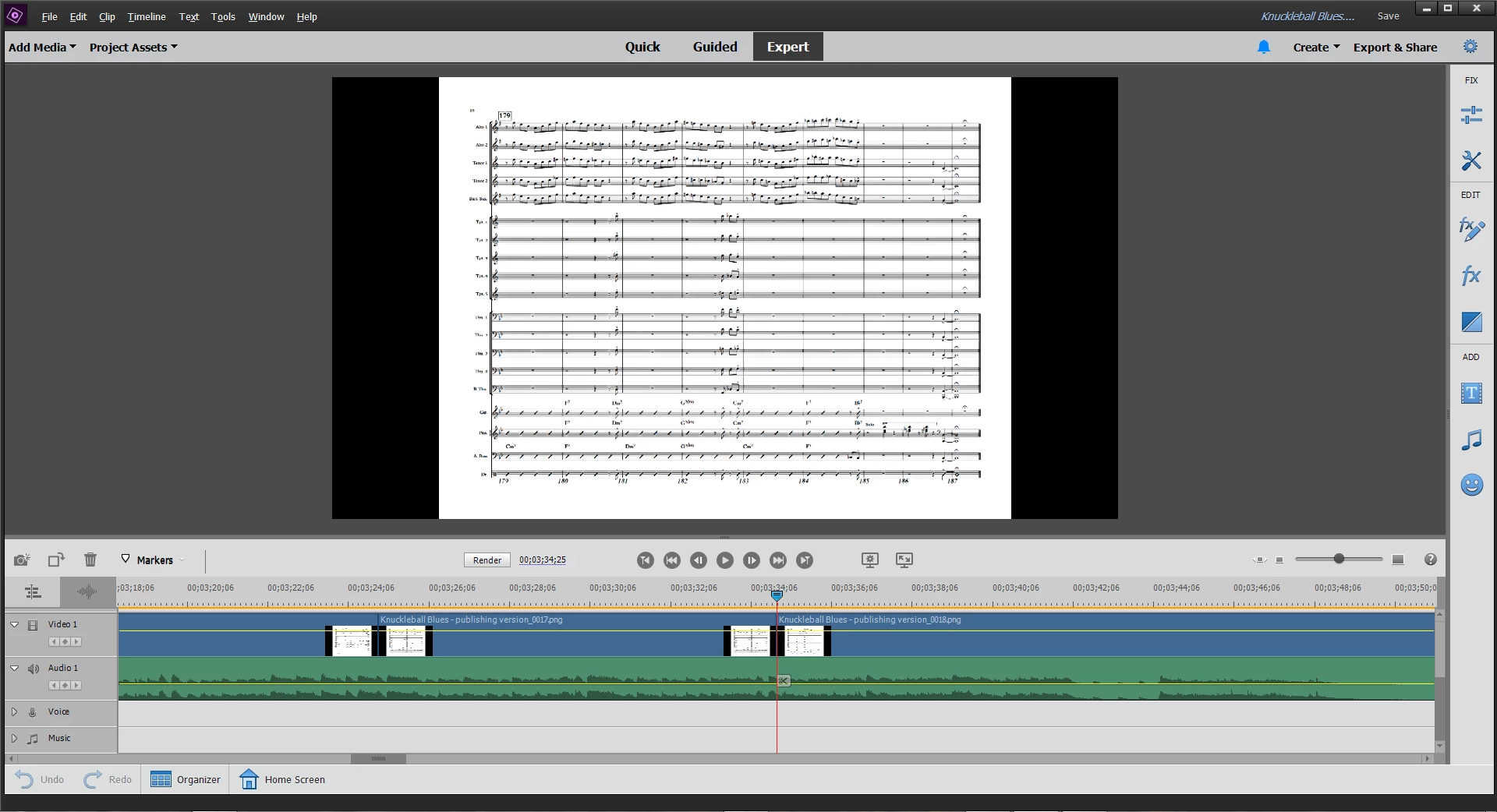Open the Applied Effects panel

click(1471, 229)
